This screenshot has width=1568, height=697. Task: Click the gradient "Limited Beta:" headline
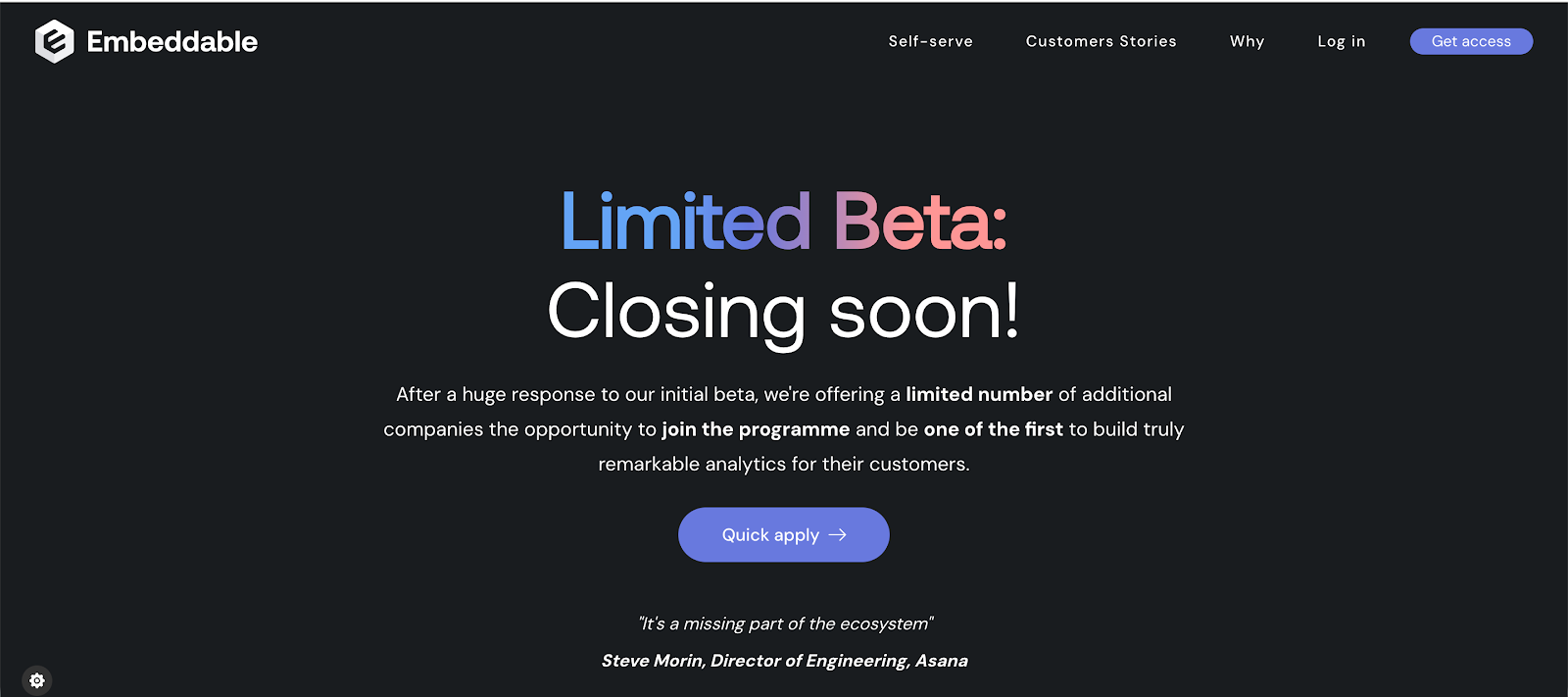pos(783,224)
